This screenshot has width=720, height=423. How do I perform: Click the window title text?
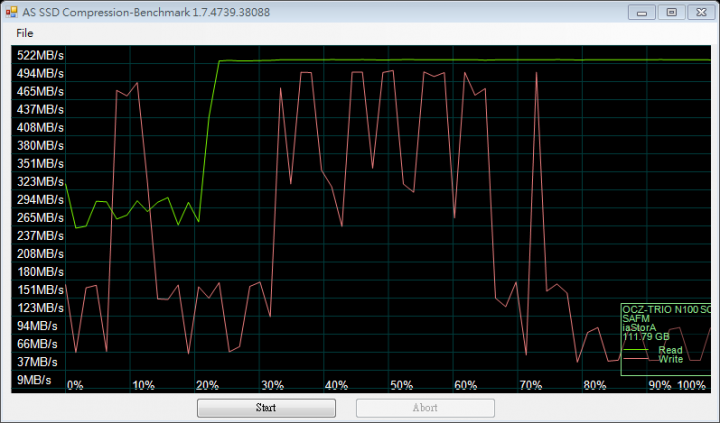(146, 12)
